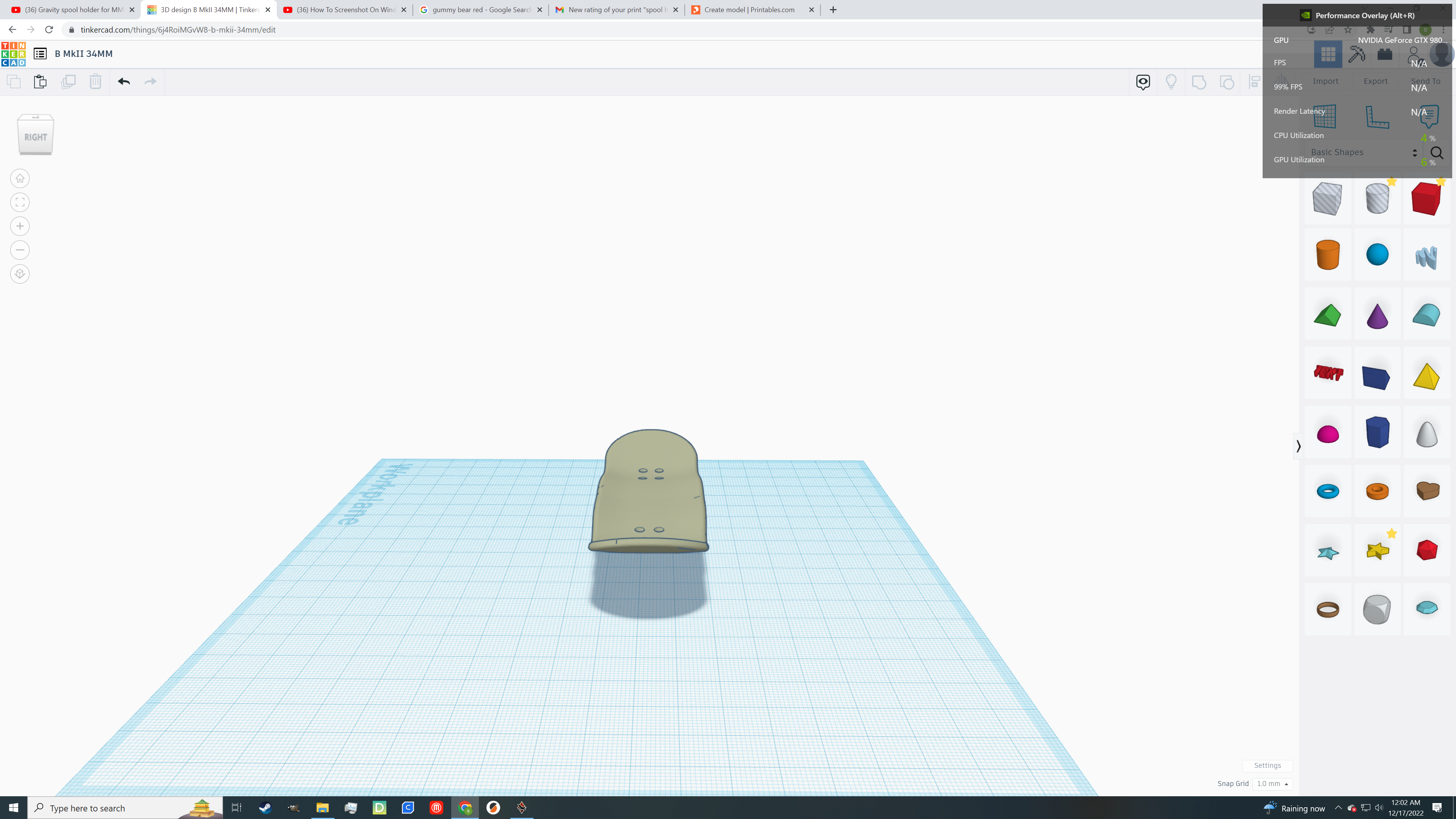The width and height of the screenshot is (1456, 819).
Task: Click the B MkII 34MM design name
Action: (84, 54)
